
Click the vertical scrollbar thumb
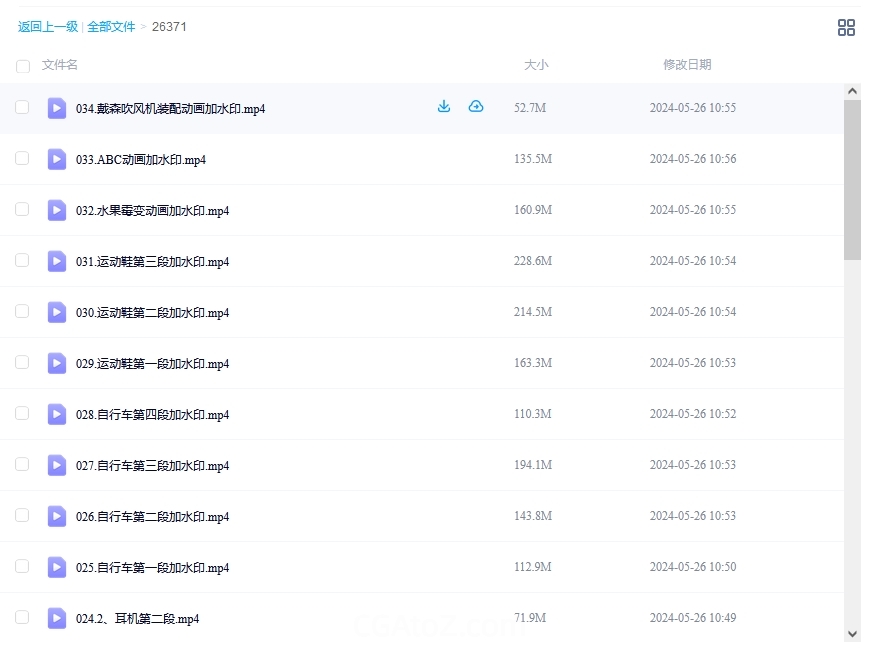point(852,180)
